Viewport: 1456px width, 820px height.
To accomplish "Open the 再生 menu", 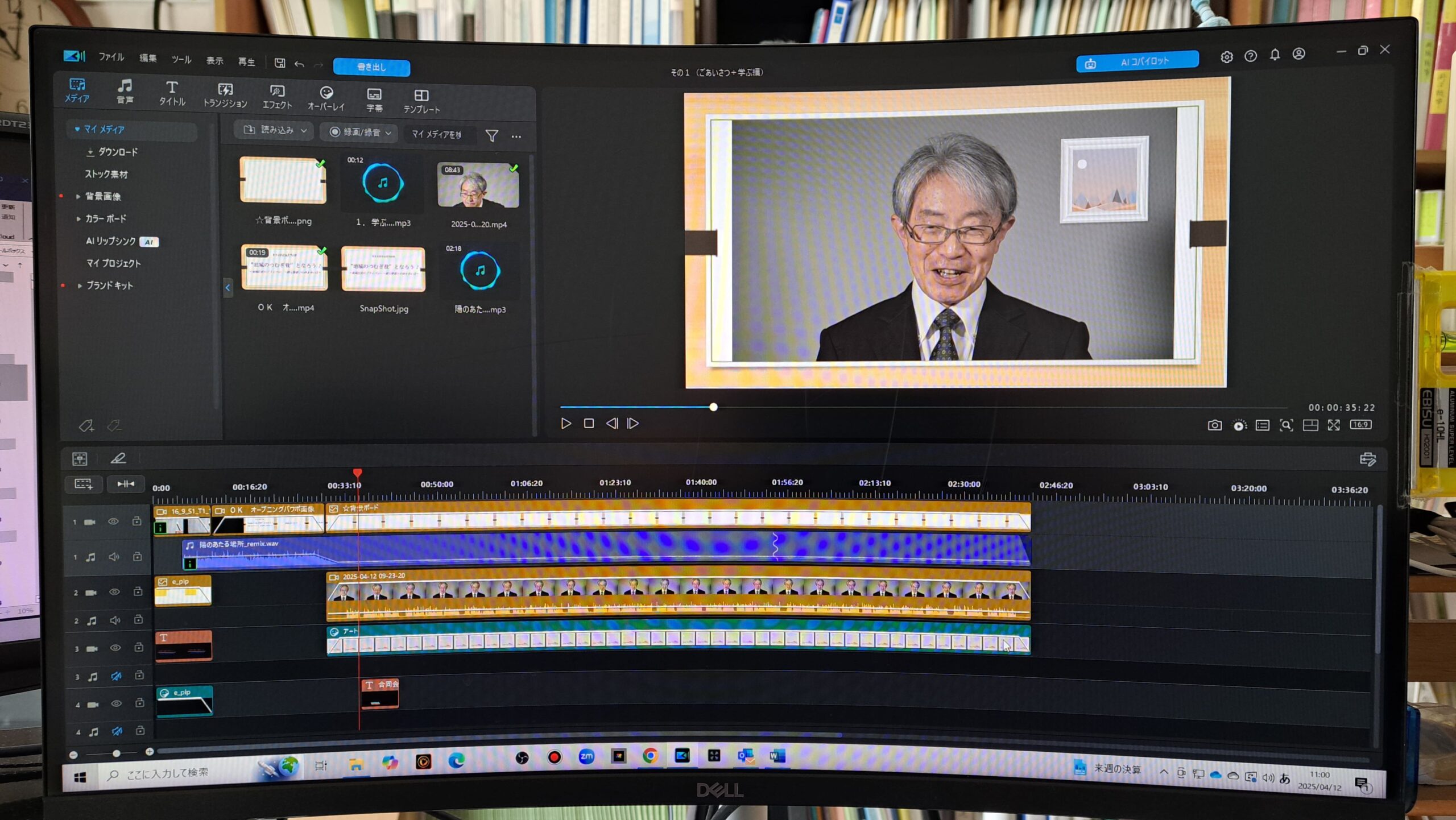I will [246, 61].
